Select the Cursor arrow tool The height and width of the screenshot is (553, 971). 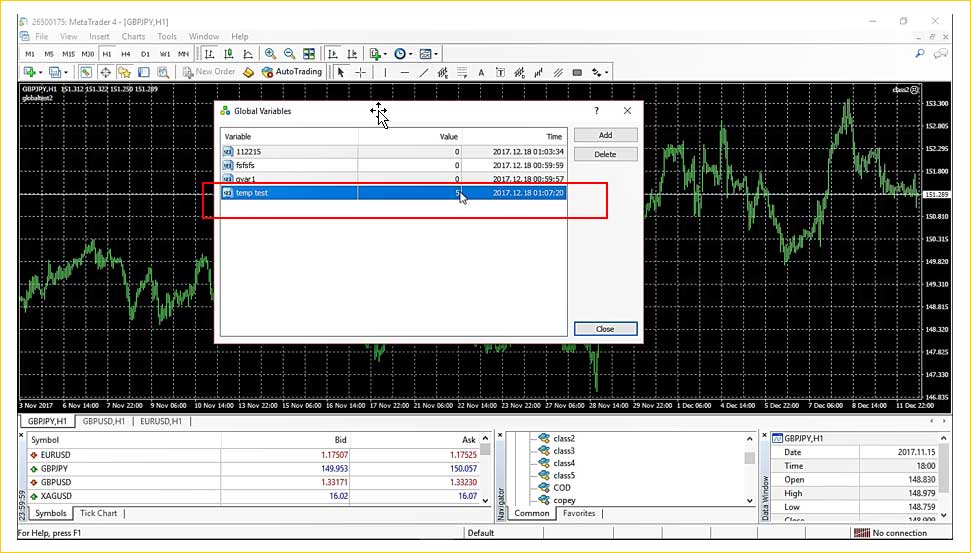(x=341, y=72)
